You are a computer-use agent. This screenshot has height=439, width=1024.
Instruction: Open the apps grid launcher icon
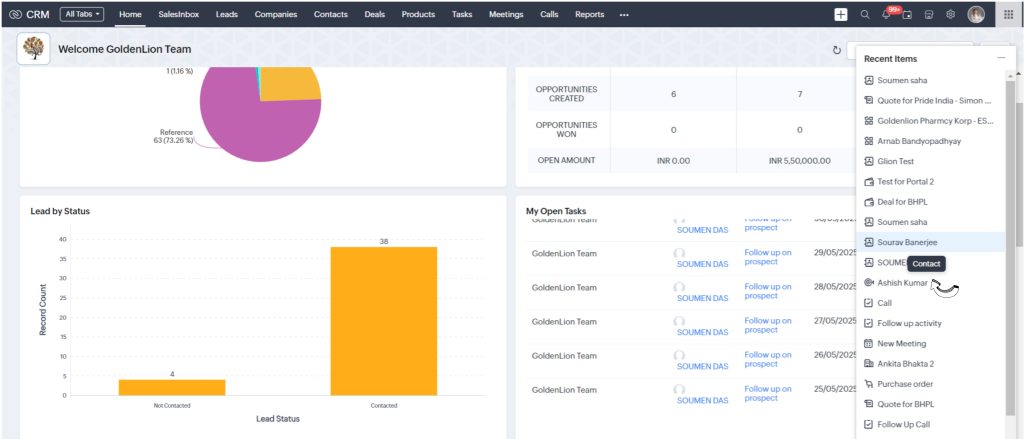click(x=1007, y=15)
